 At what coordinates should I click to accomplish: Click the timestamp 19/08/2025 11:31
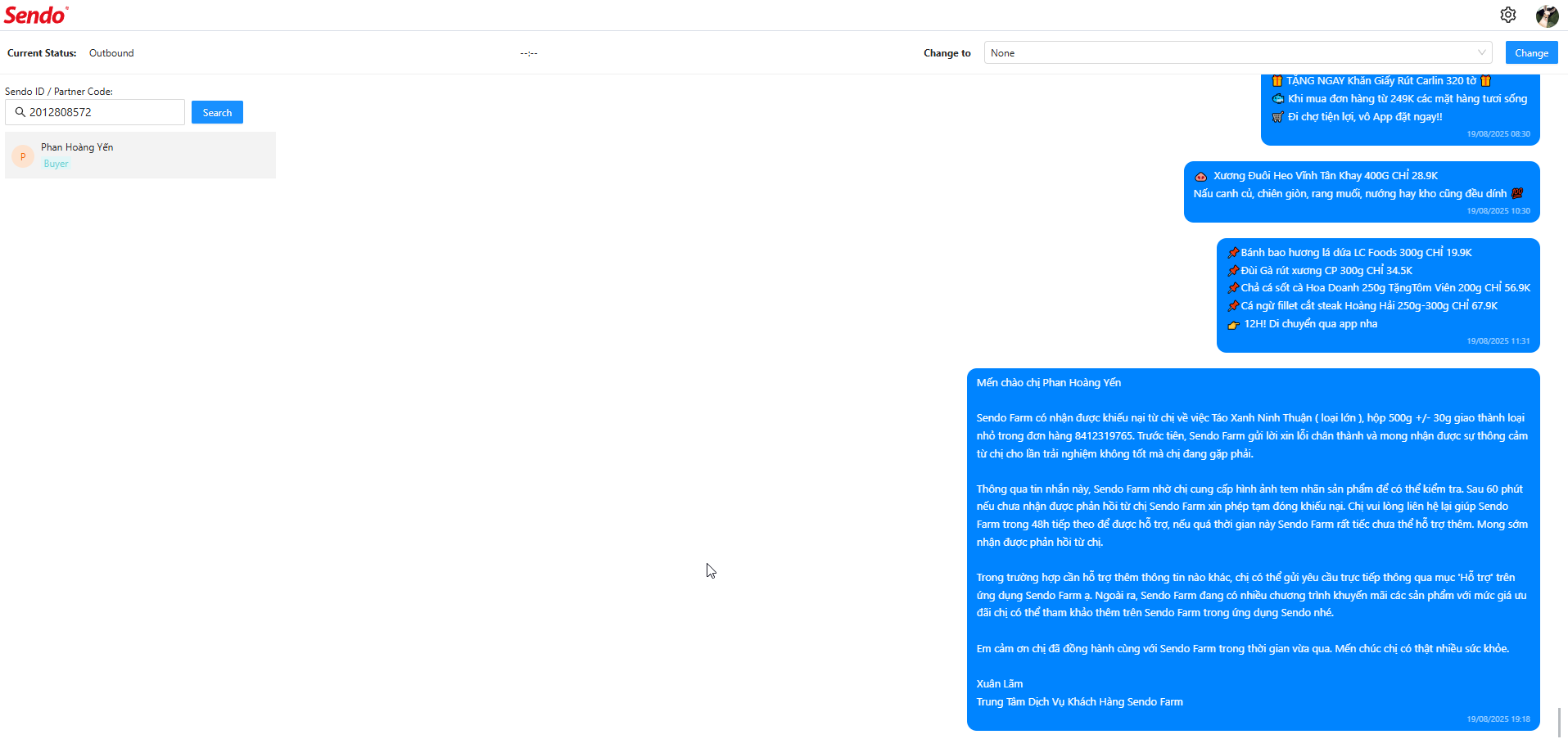[x=1498, y=341]
